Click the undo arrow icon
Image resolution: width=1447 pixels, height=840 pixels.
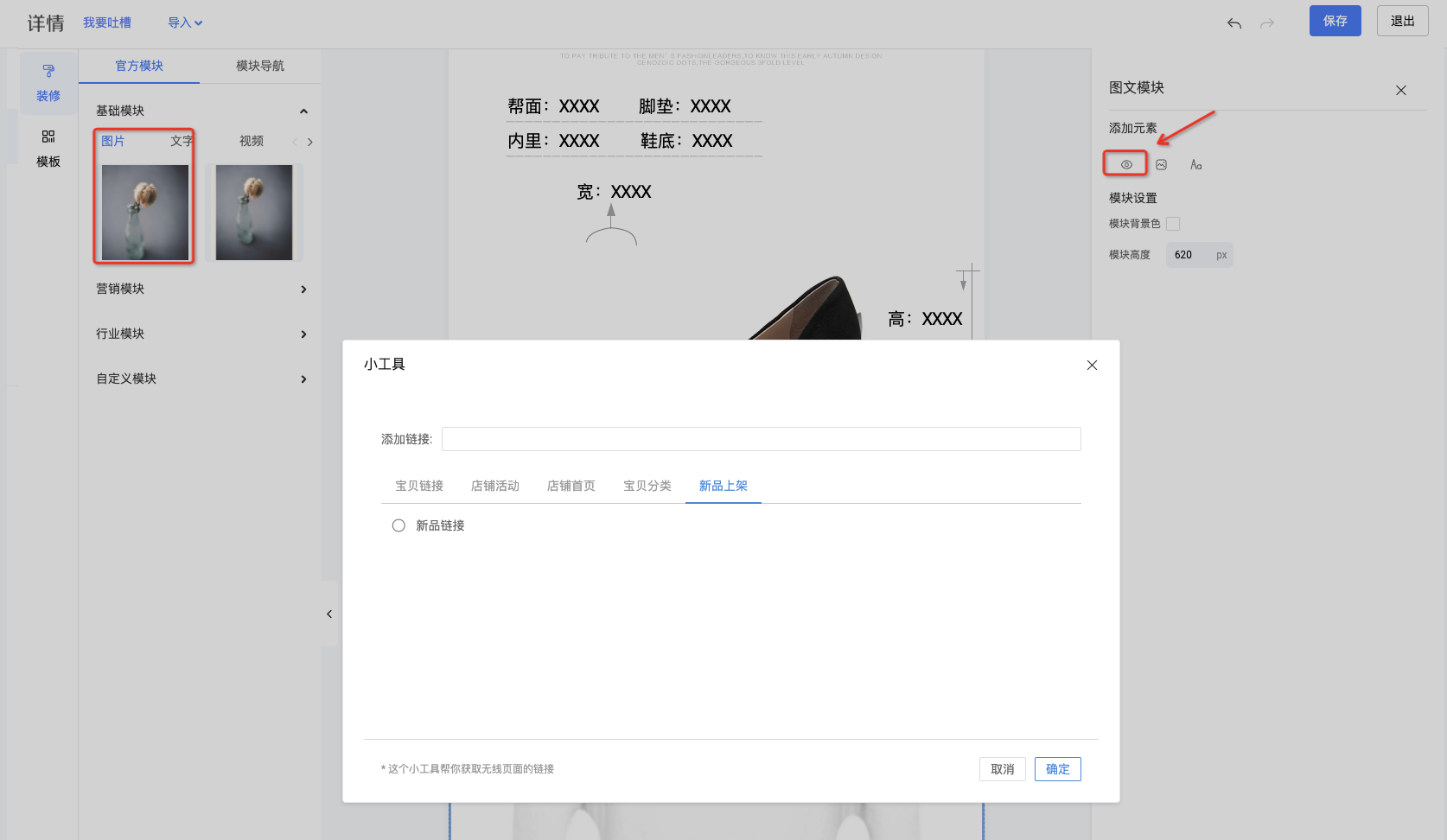(1234, 23)
